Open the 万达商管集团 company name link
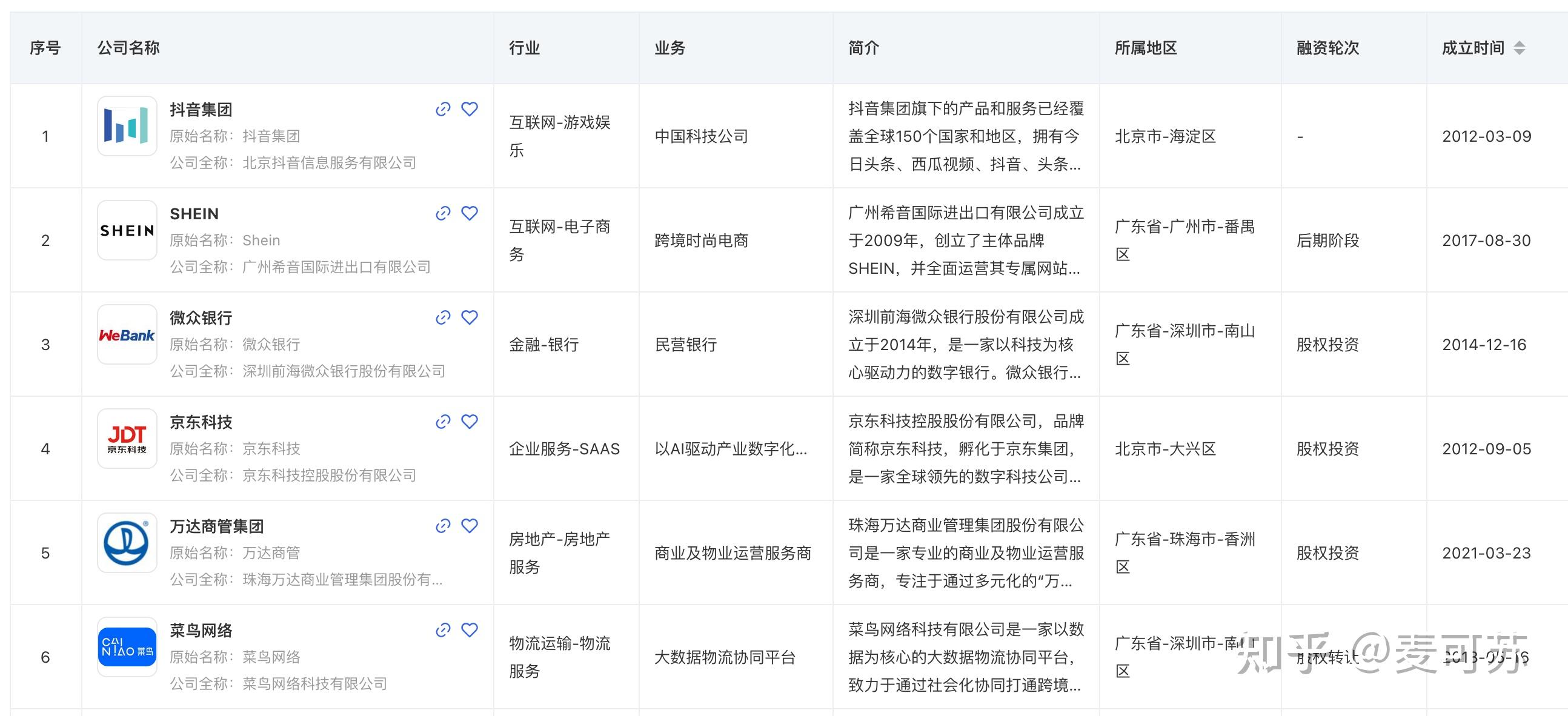 click(x=217, y=526)
